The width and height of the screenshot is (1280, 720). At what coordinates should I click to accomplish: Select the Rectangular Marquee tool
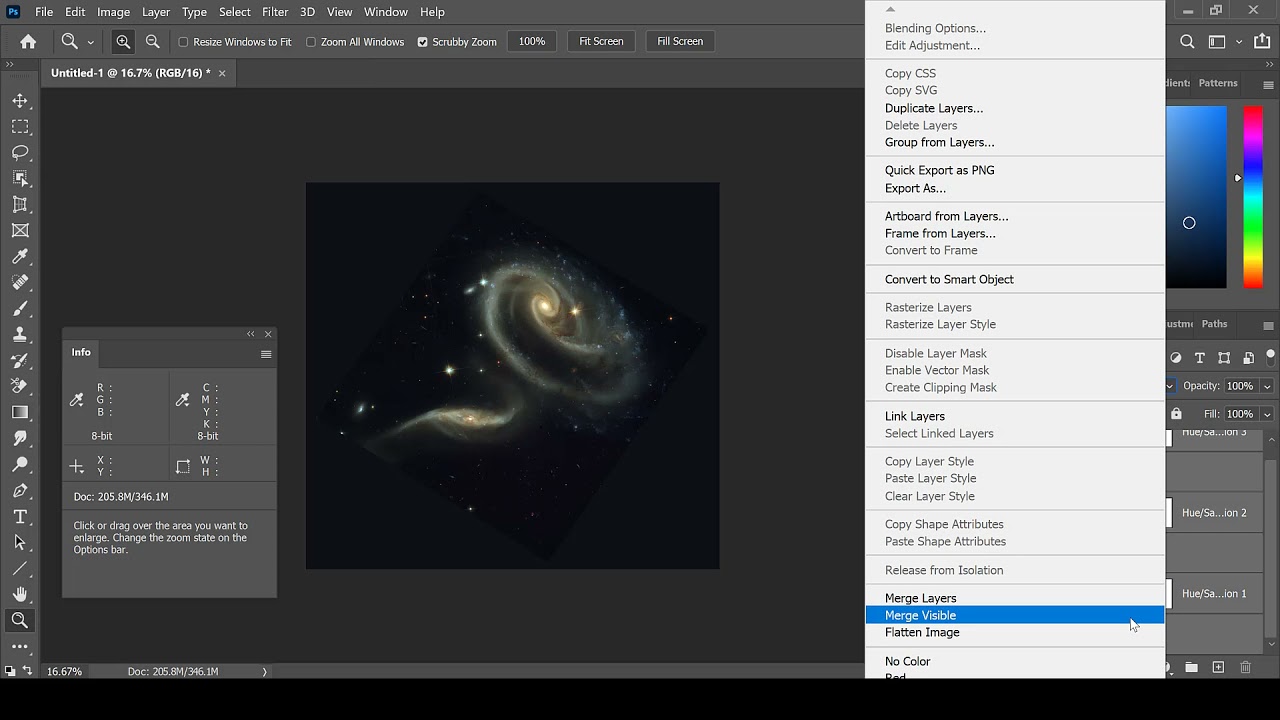20,127
